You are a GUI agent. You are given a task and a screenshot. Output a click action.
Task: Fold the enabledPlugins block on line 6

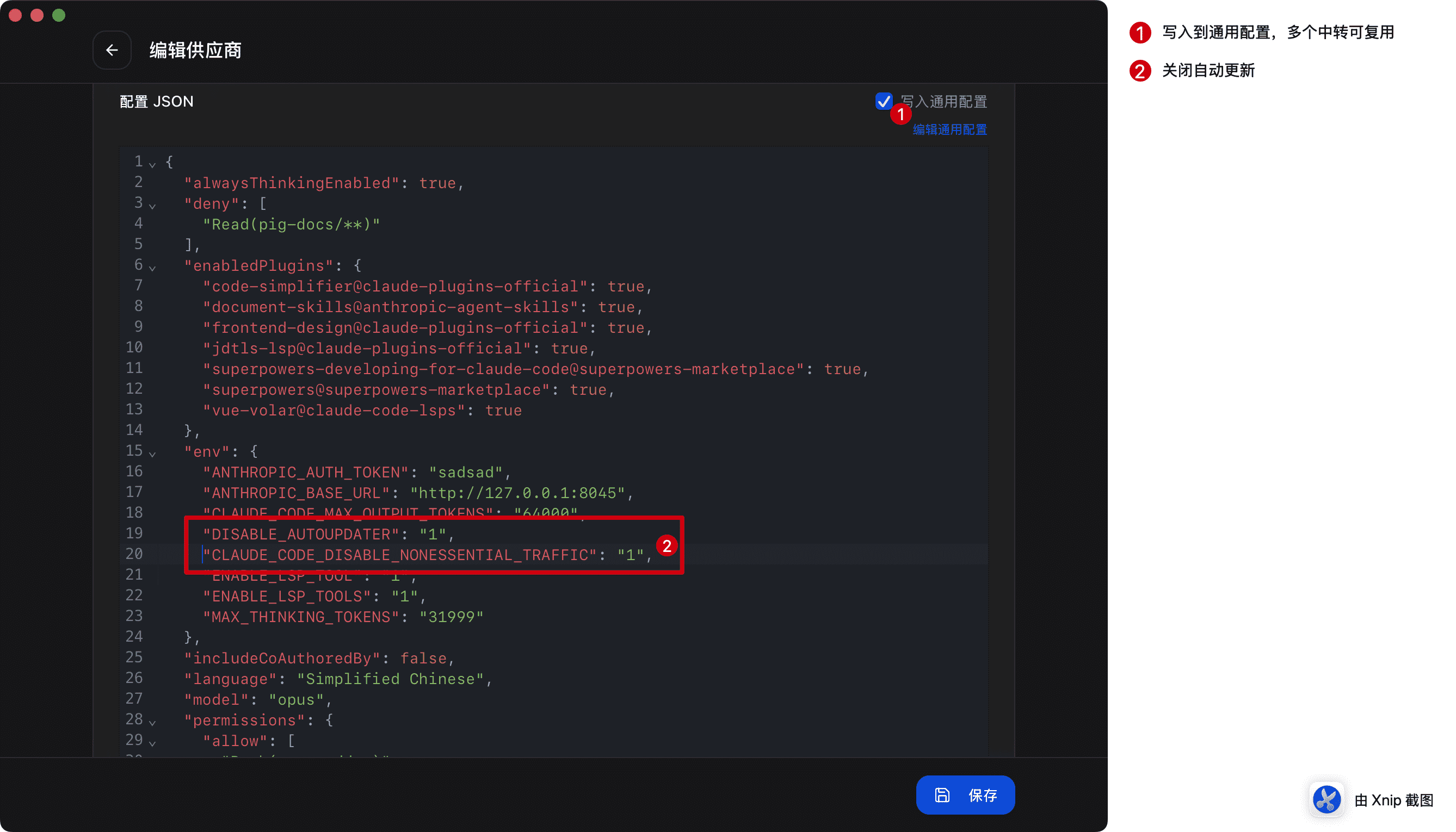(152, 268)
